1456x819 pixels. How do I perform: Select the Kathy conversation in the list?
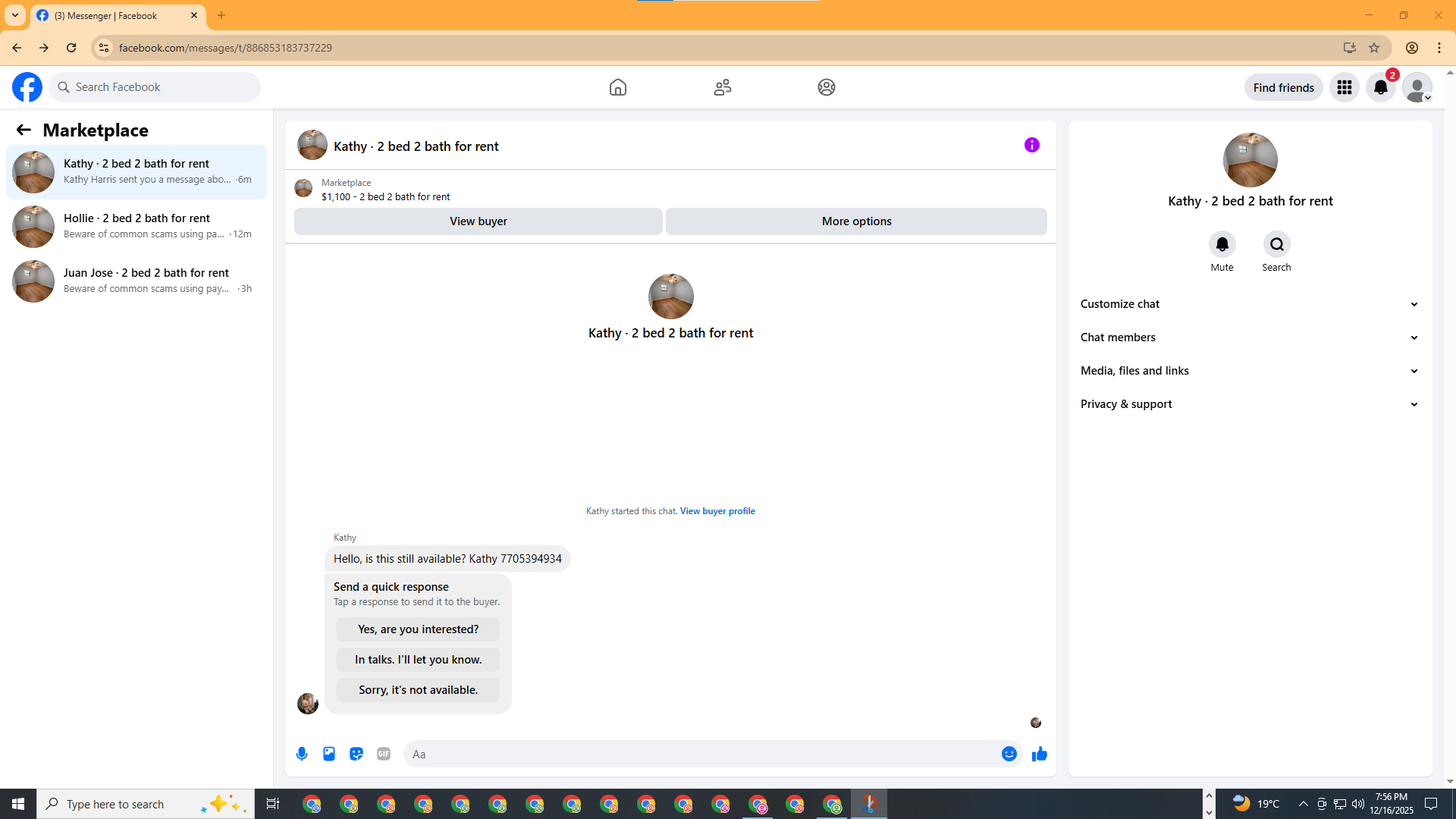pyautogui.click(x=136, y=172)
